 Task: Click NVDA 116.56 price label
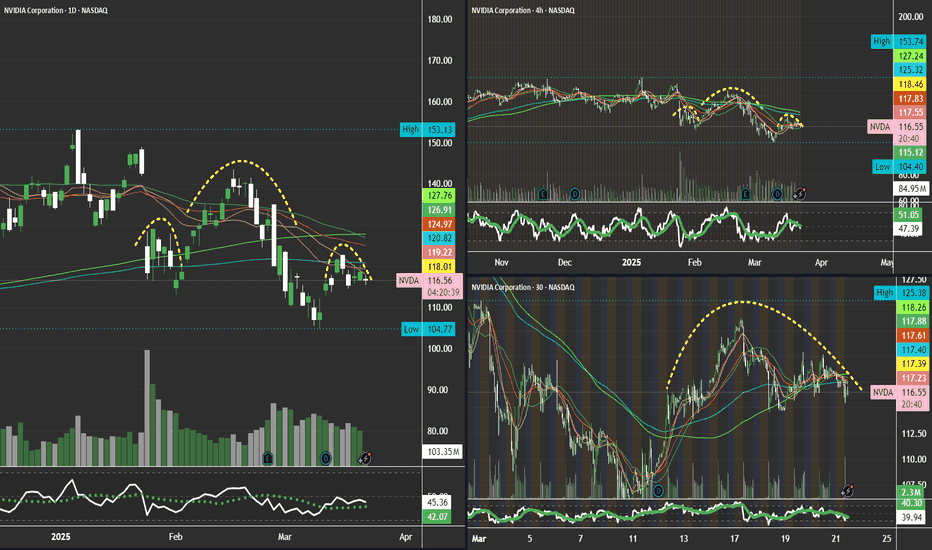tap(429, 281)
